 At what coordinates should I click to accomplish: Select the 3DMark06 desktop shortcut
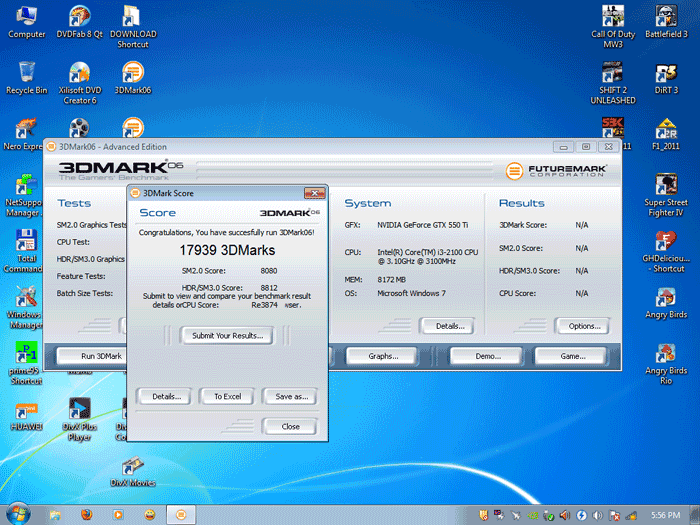pyautogui.click(x=133, y=78)
